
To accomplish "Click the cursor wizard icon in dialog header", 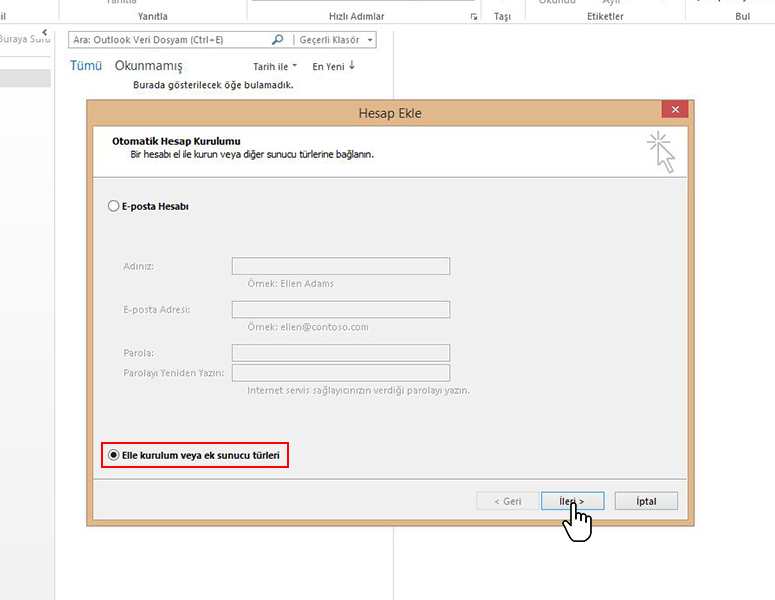I will (x=661, y=152).
